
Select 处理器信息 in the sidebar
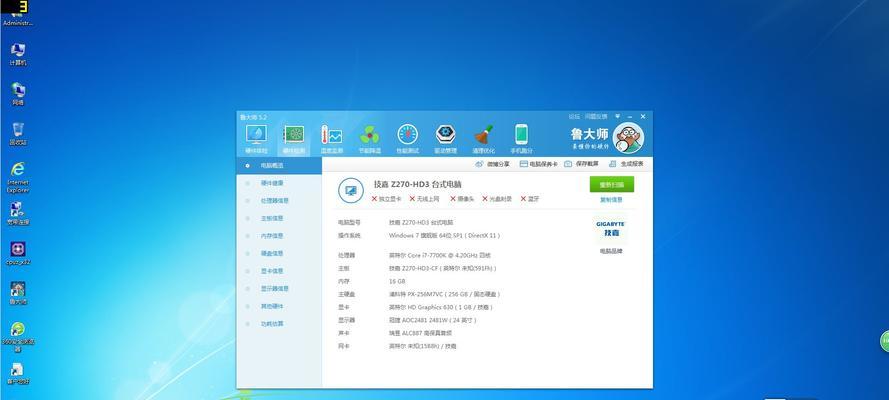279,201
